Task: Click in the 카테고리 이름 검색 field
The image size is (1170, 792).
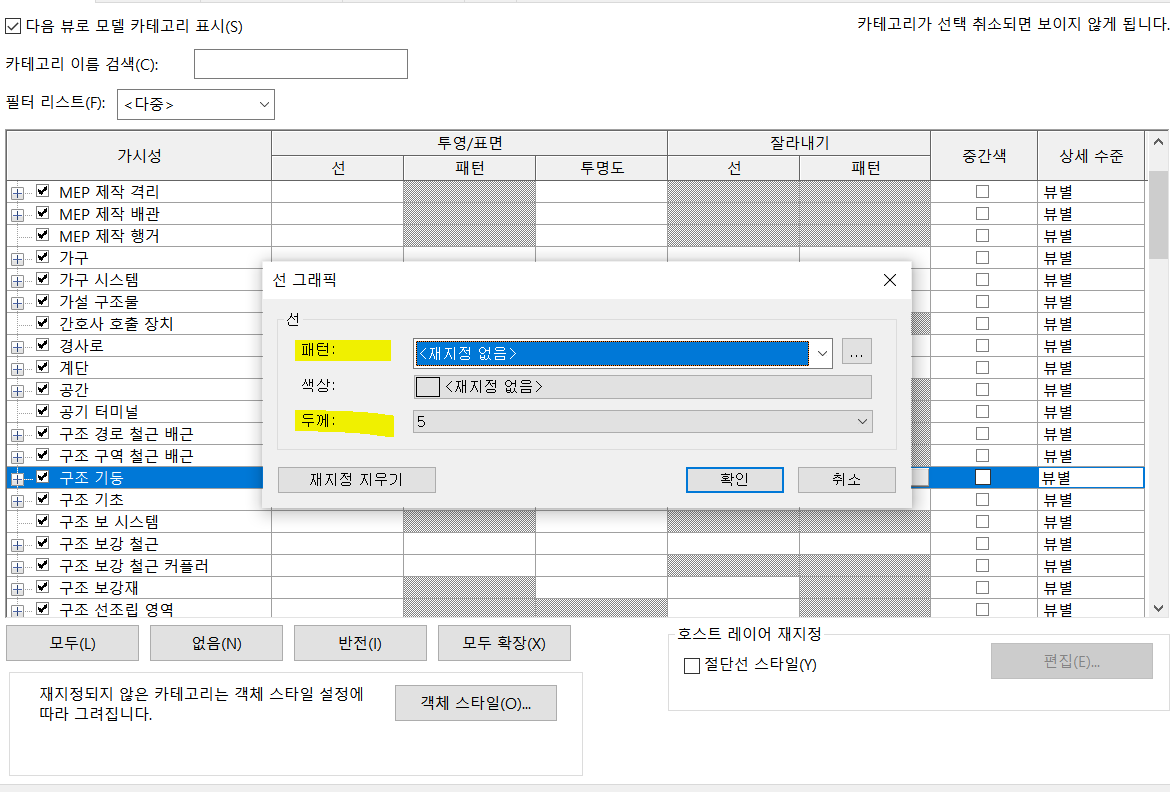Action: (300, 64)
